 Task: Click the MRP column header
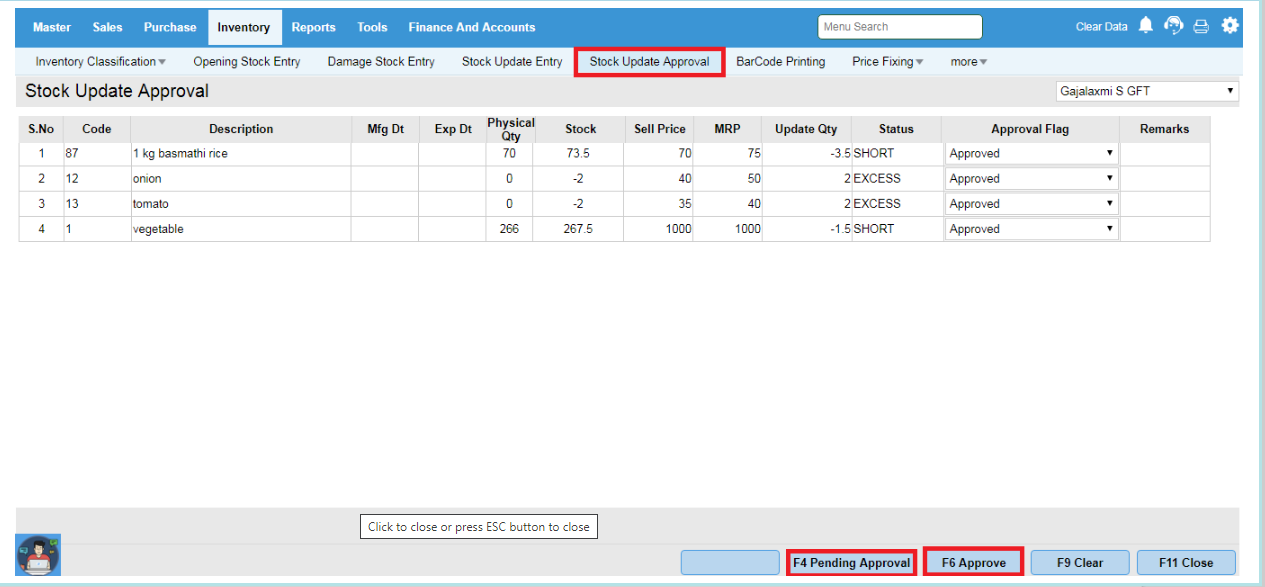(728, 129)
